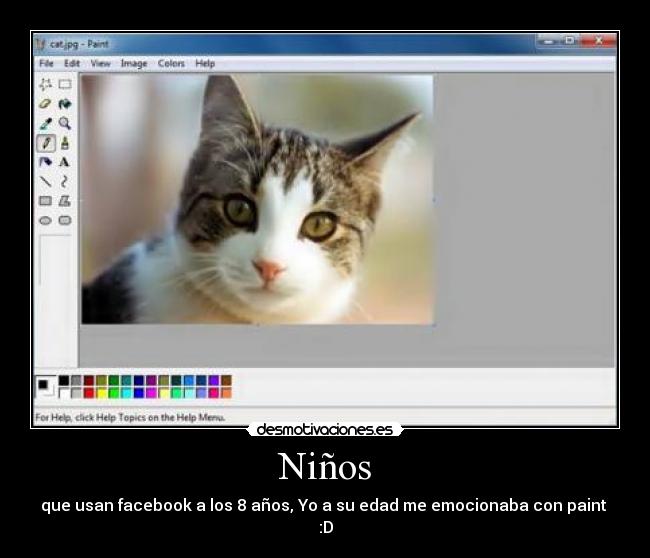Select the maroon dark red swatch
Image resolution: width=650 pixels, height=558 pixels.
coord(89,380)
